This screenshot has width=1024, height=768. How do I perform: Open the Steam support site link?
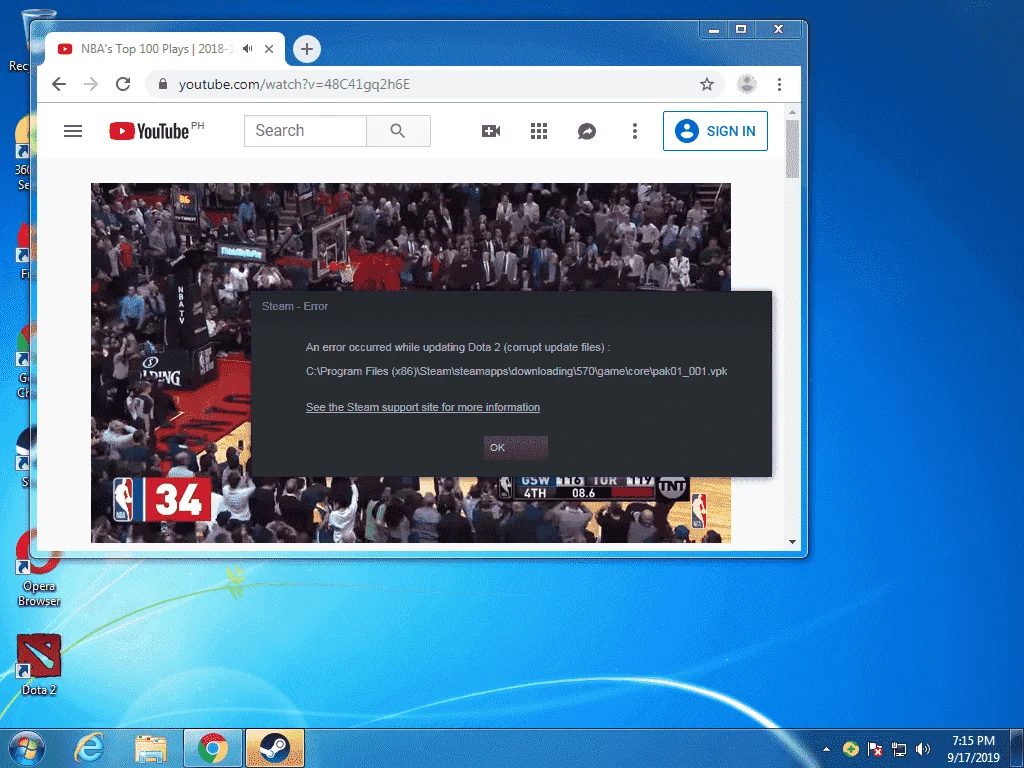[423, 407]
